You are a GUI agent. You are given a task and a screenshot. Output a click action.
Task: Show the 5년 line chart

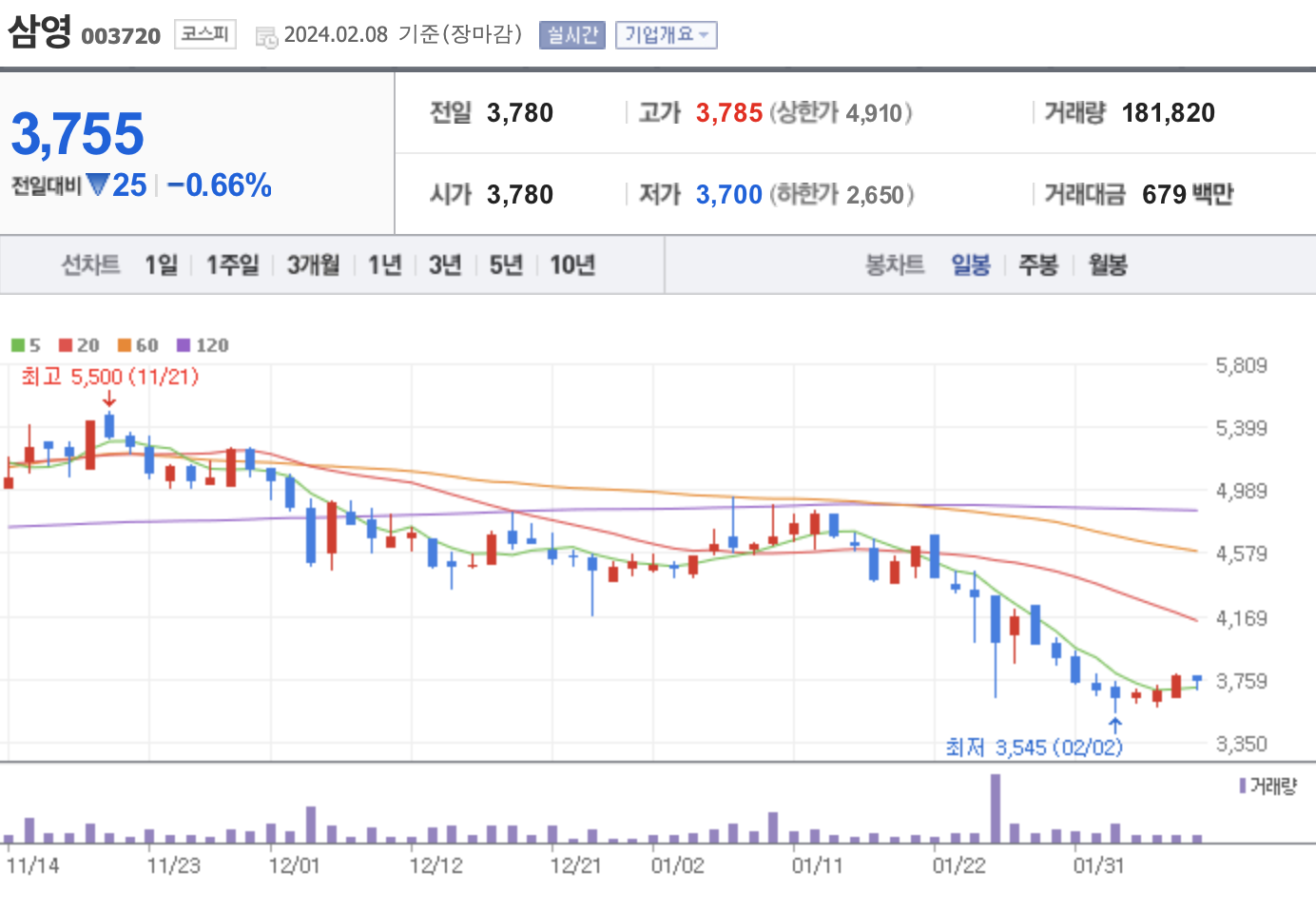506,264
